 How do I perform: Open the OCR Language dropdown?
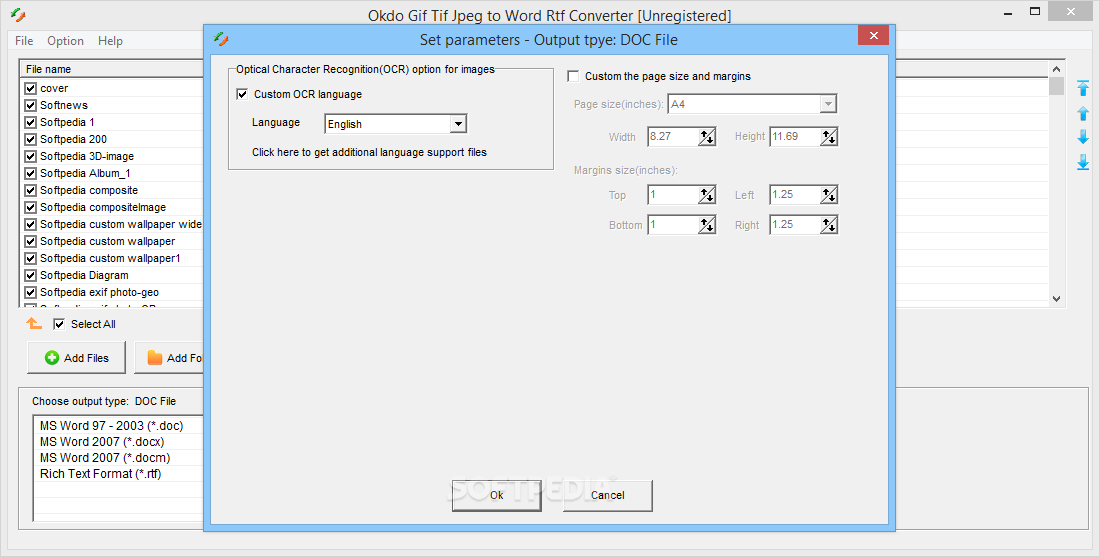coord(458,124)
